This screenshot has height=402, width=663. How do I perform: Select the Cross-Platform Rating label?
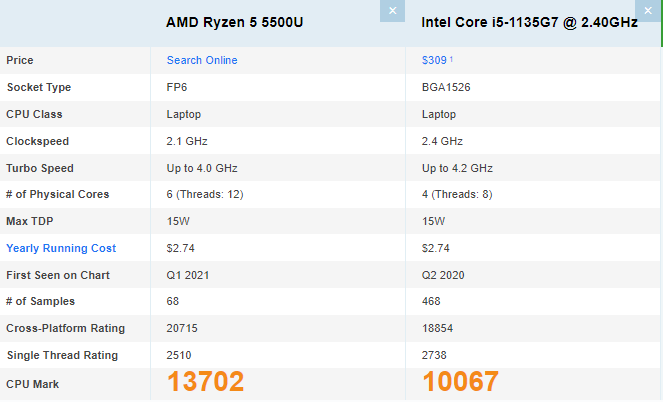66,328
